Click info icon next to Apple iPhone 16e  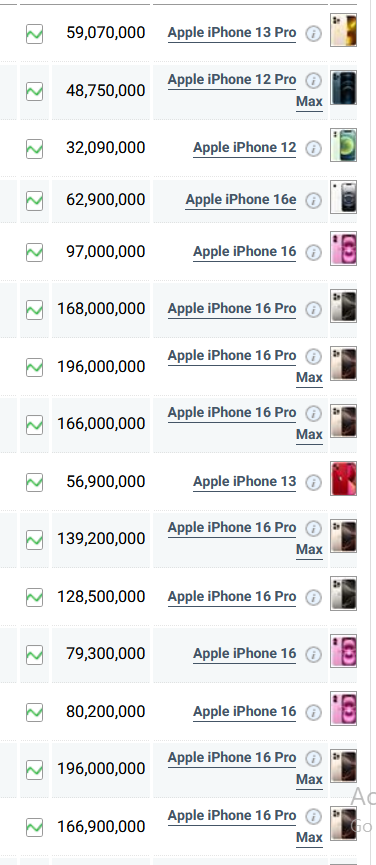(x=313, y=200)
